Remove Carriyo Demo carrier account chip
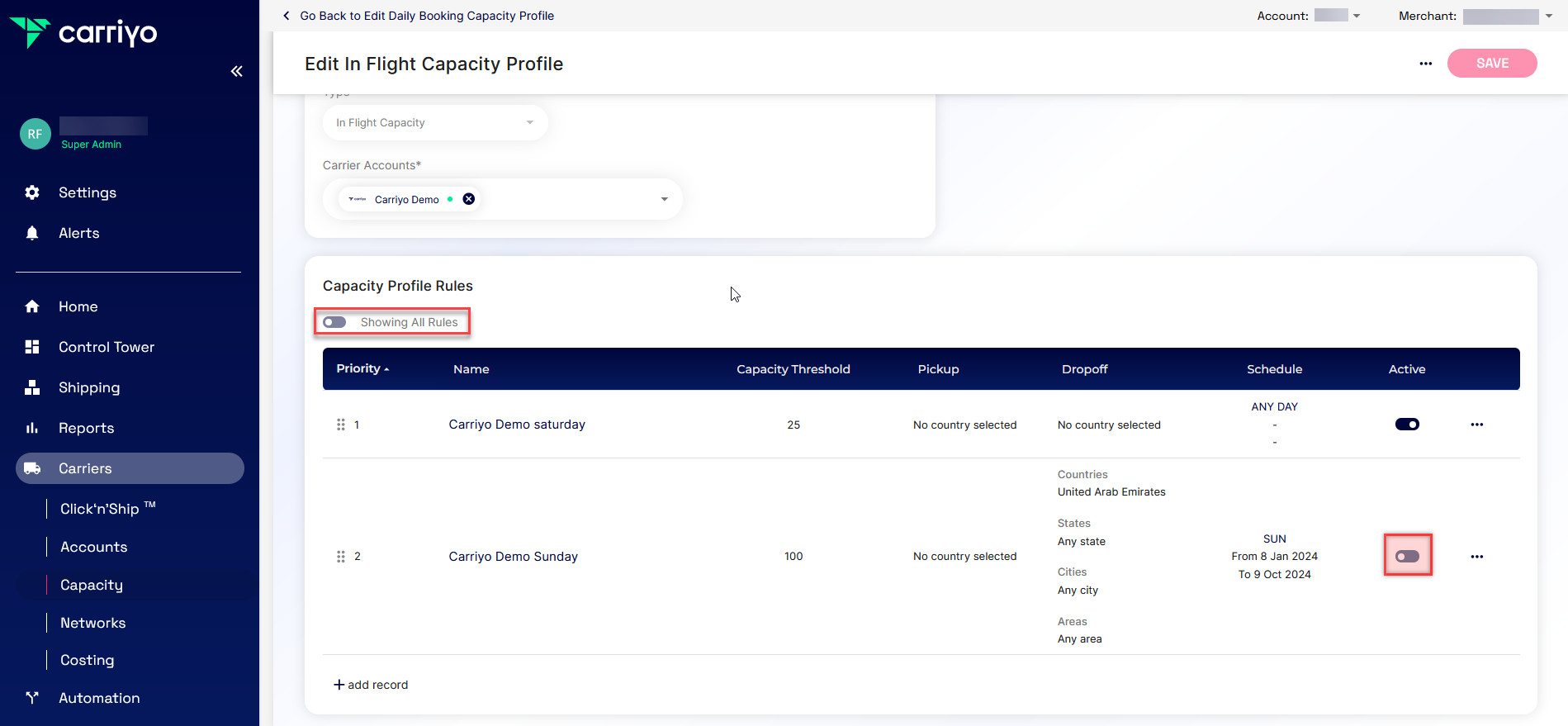Viewport: 1568px width, 726px height. [x=469, y=199]
